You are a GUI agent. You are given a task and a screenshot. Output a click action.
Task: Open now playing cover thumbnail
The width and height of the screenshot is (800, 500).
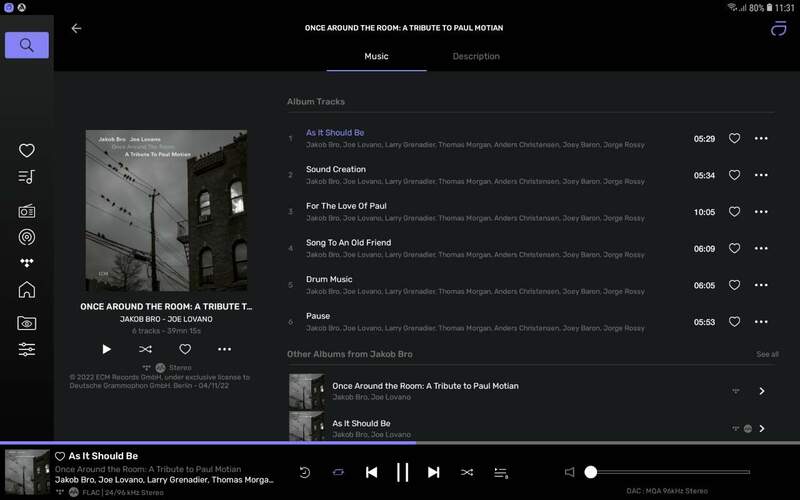[27, 472]
